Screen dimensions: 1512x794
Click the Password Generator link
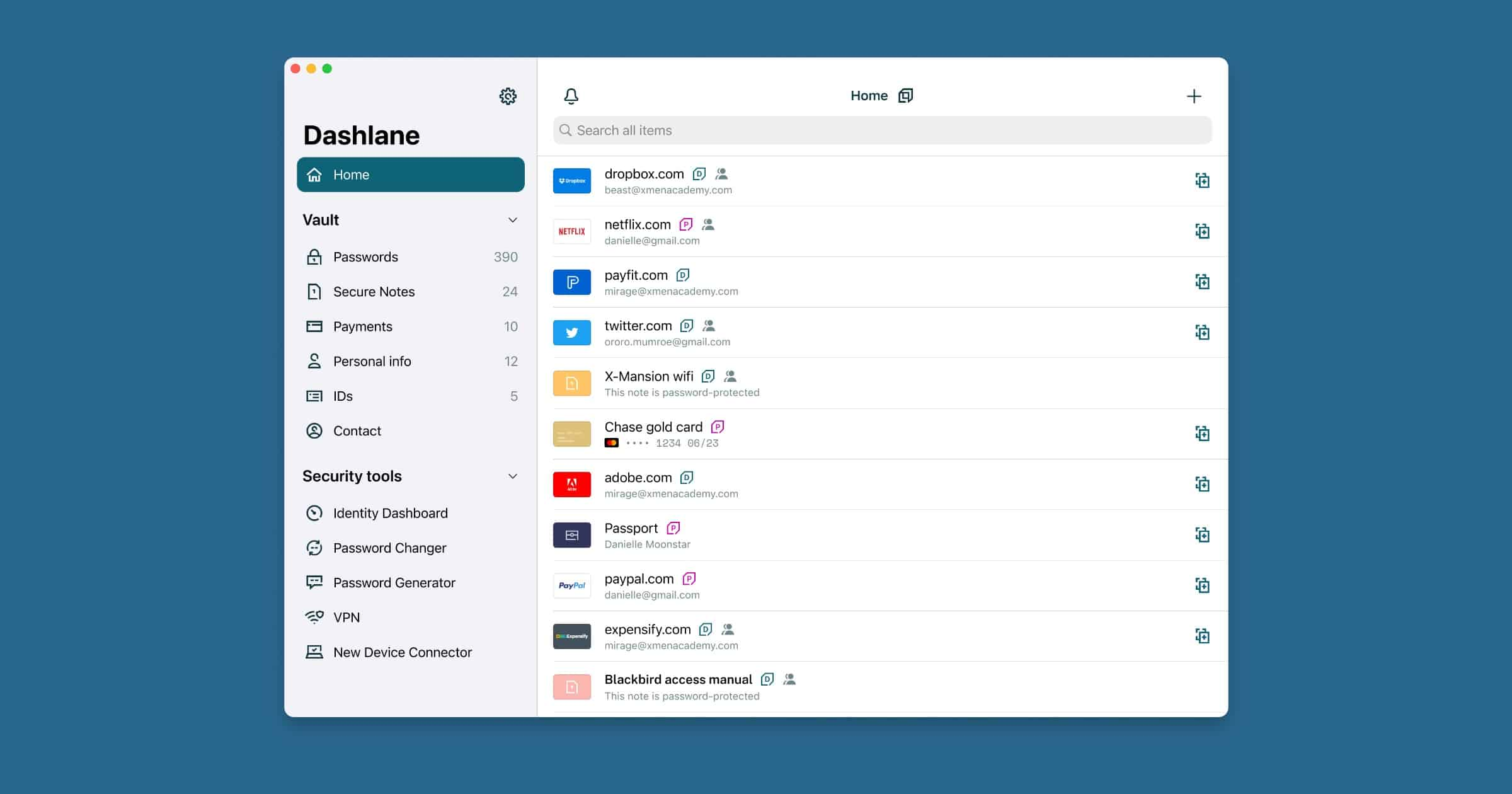click(394, 582)
